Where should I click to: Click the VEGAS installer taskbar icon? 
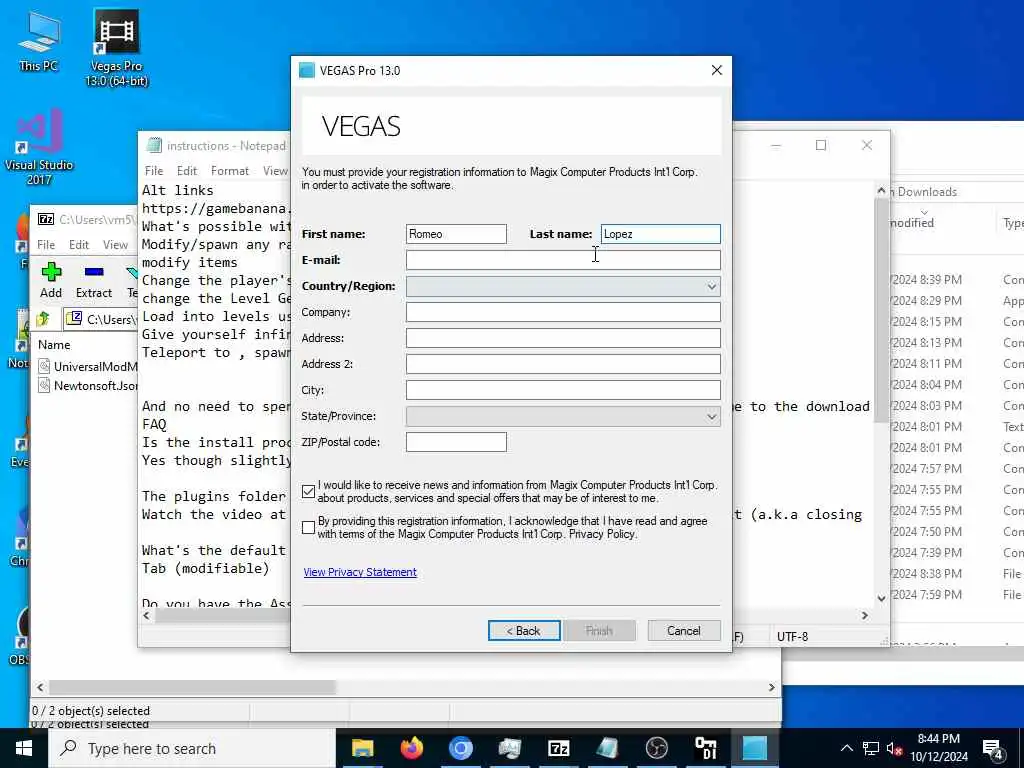point(754,748)
